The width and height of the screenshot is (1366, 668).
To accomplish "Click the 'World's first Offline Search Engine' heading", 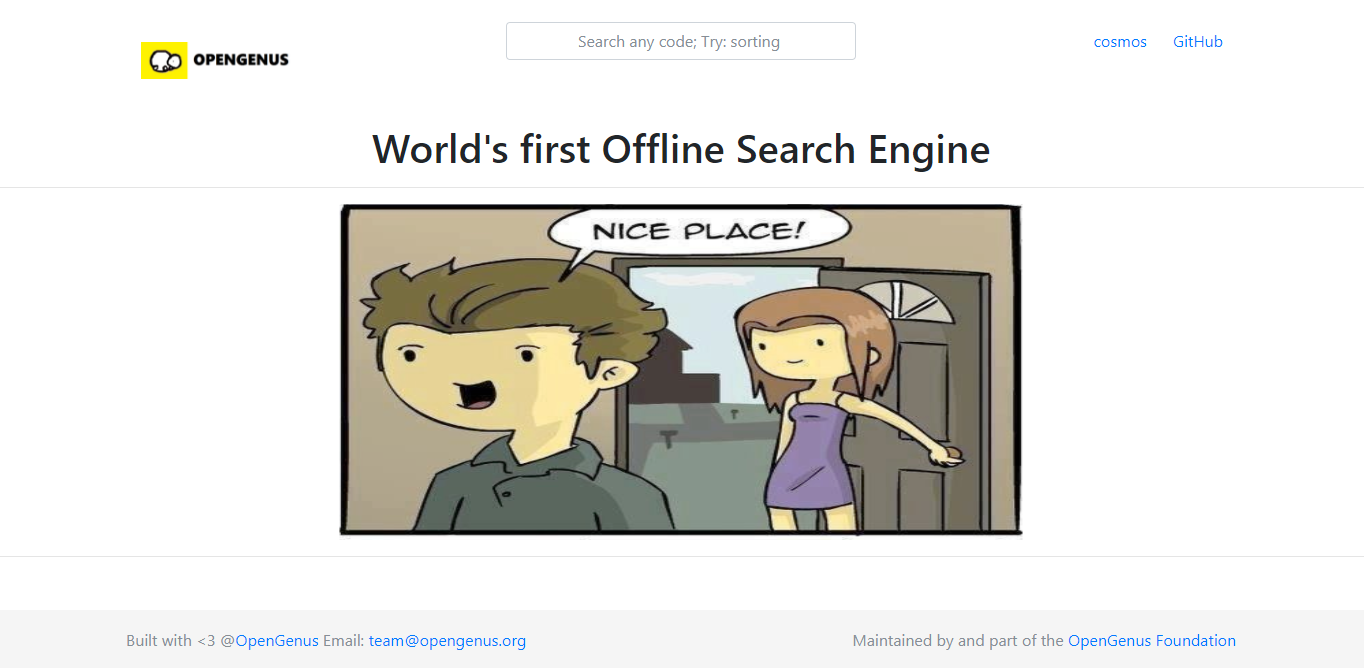I will [x=681, y=149].
